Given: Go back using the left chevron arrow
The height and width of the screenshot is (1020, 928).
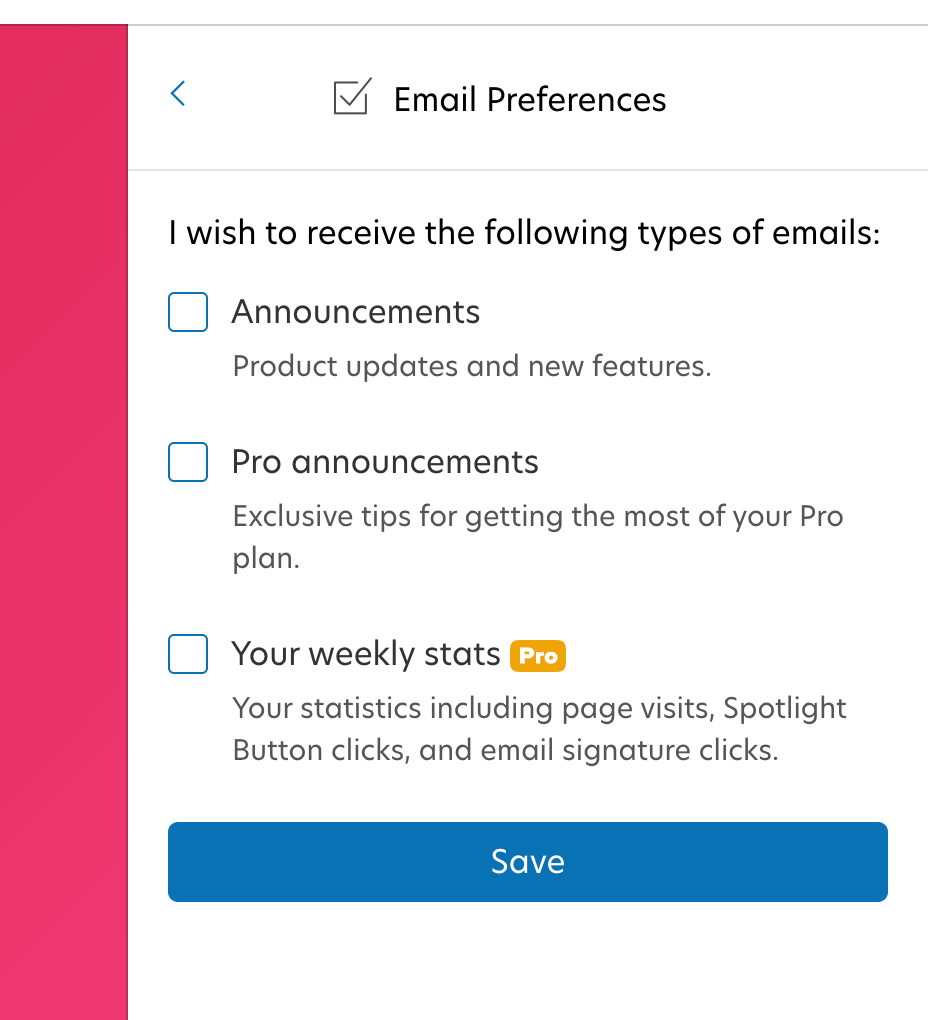Looking at the screenshot, I should pyautogui.click(x=178, y=95).
